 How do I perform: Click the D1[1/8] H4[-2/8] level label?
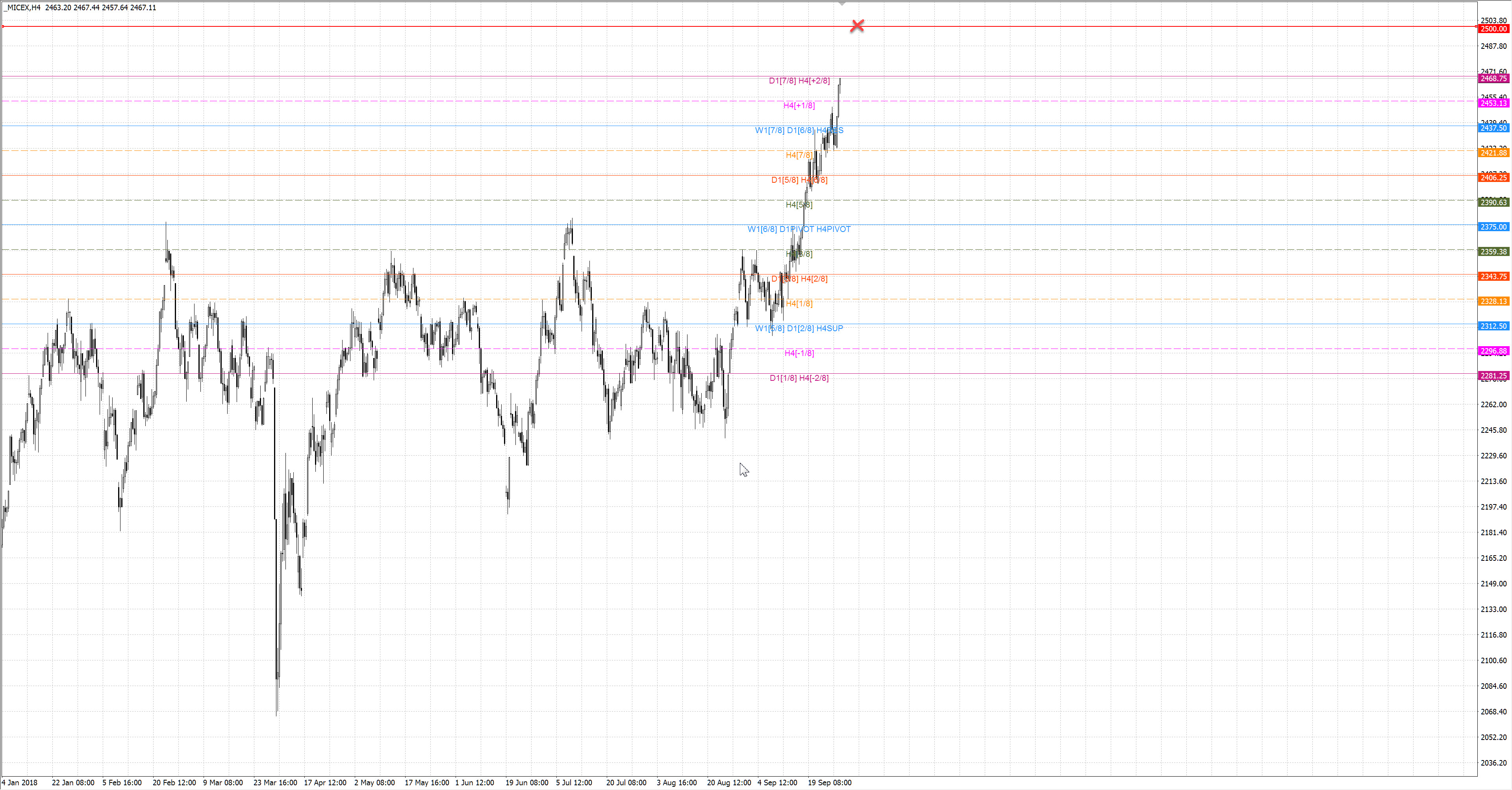pyautogui.click(x=799, y=378)
